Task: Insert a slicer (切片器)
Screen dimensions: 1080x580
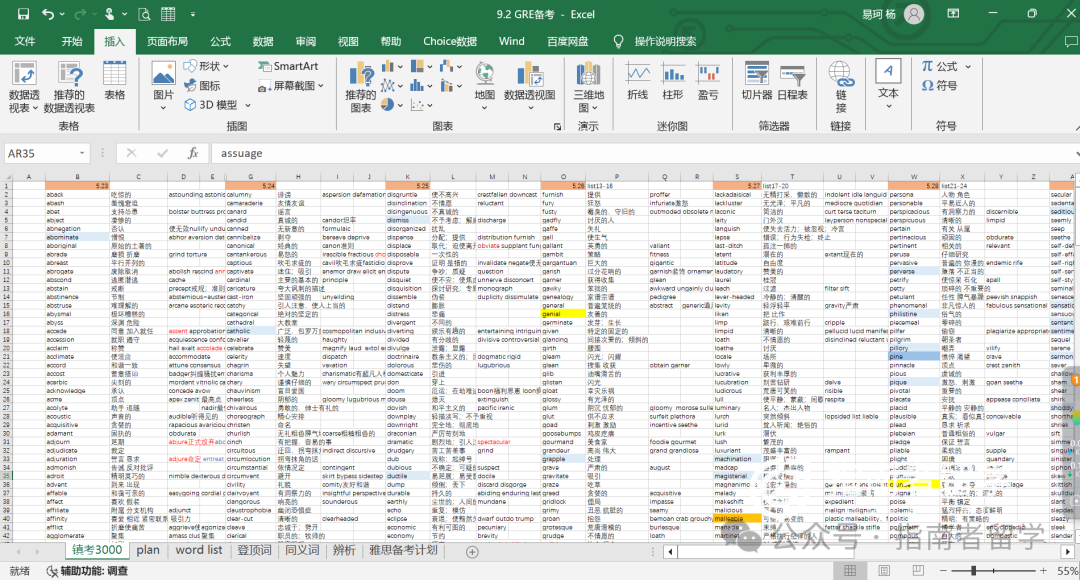Action: [757, 81]
